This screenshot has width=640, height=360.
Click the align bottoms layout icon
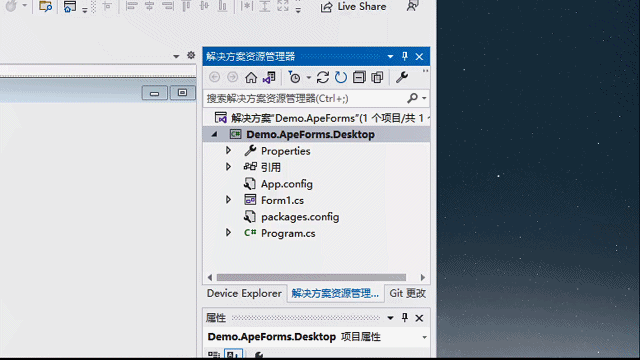tap(222, 6)
